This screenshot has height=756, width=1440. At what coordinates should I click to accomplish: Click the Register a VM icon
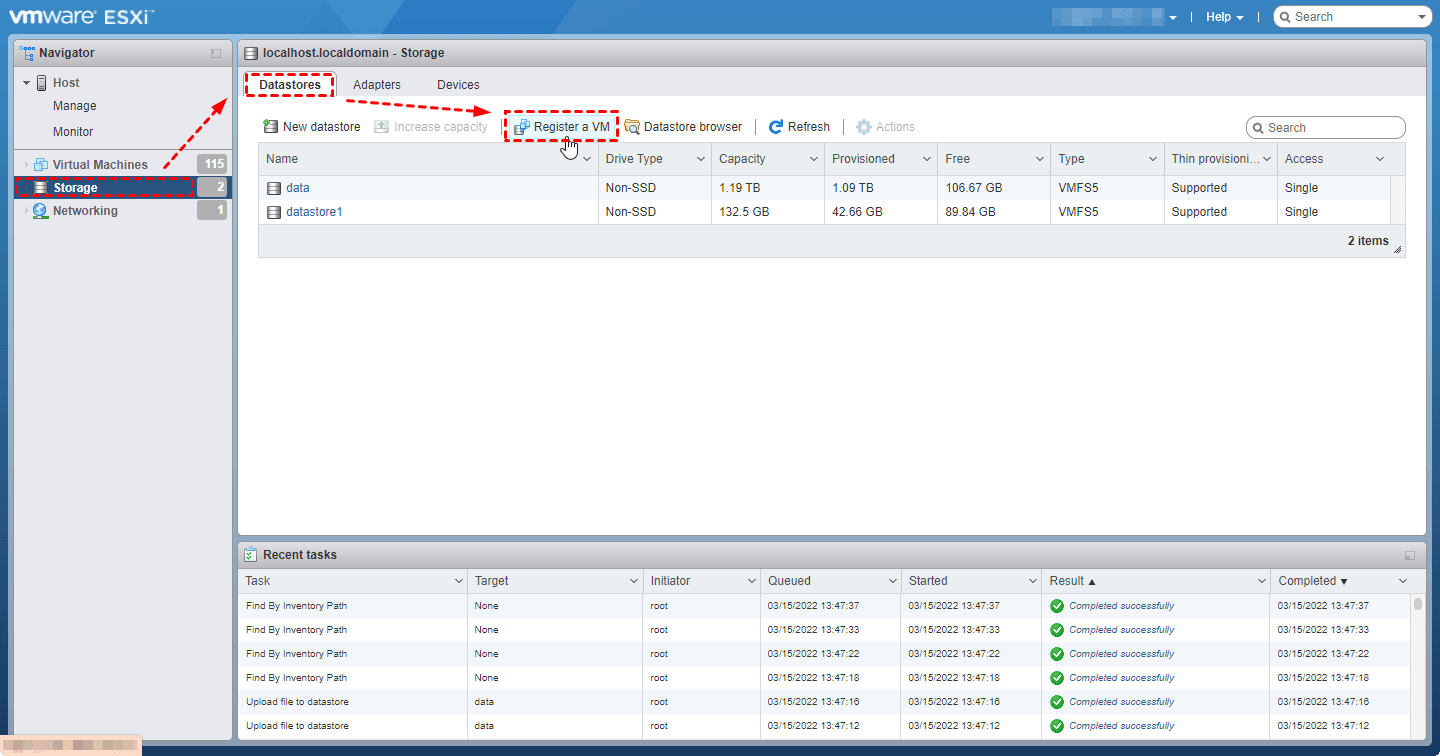[x=521, y=127]
